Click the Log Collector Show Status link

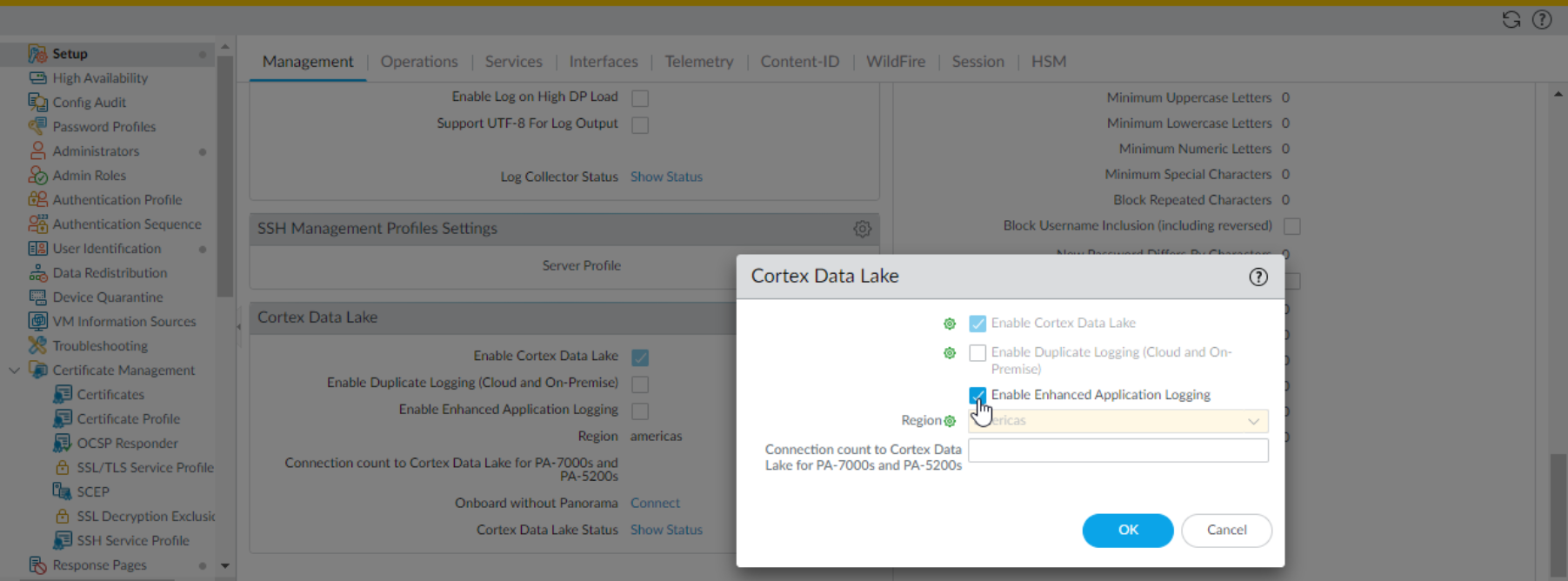(x=666, y=177)
